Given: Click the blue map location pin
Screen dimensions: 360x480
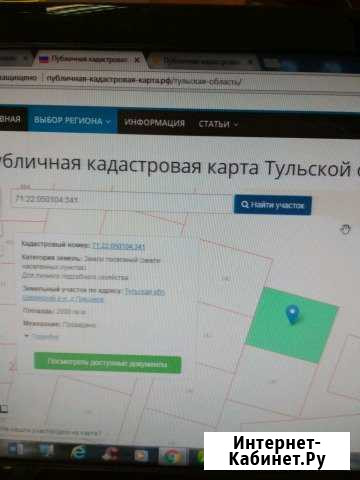Looking at the screenshot, I should coord(293,315).
